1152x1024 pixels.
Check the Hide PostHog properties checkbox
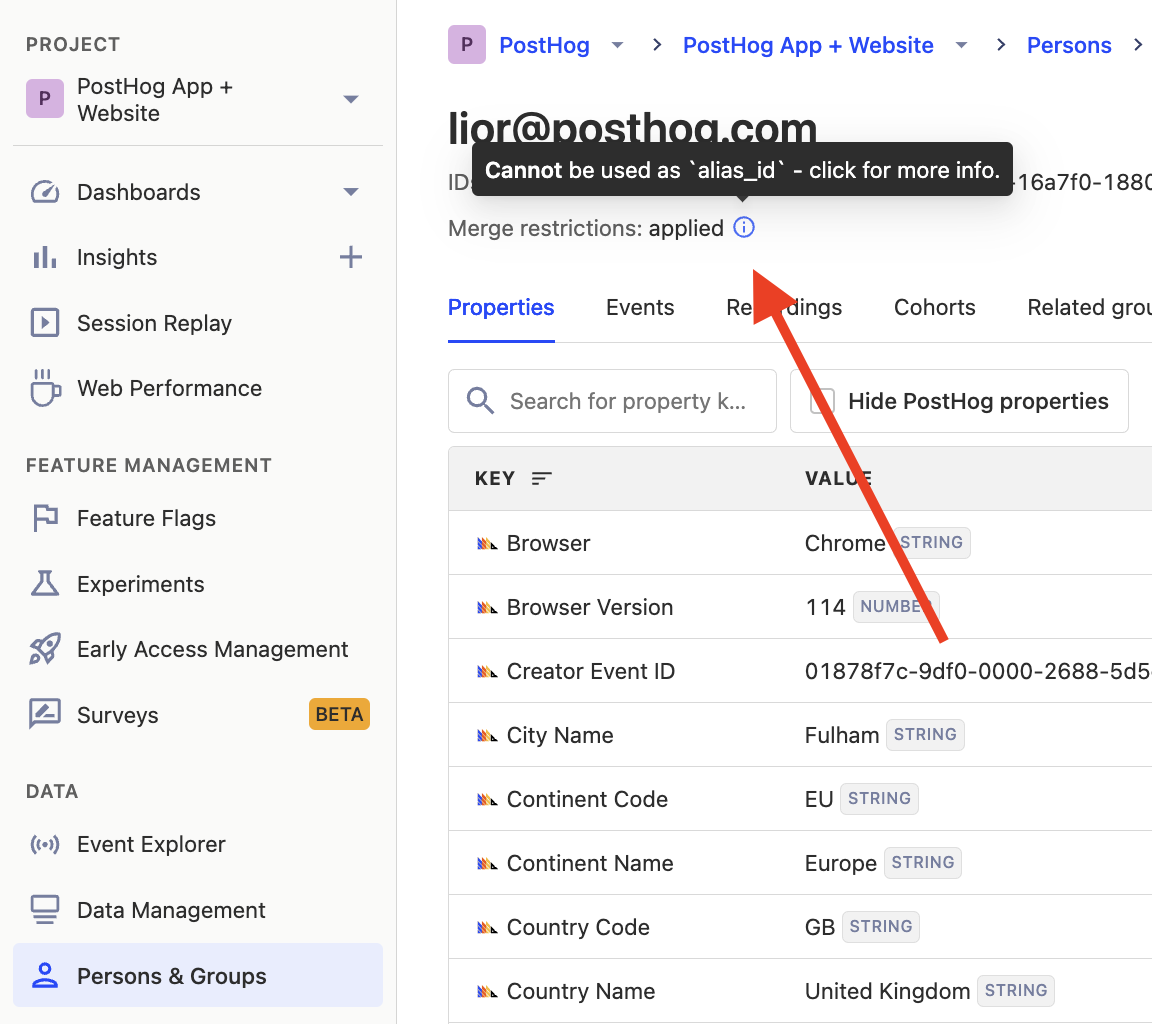pyautogui.click(x=822, y=401)
